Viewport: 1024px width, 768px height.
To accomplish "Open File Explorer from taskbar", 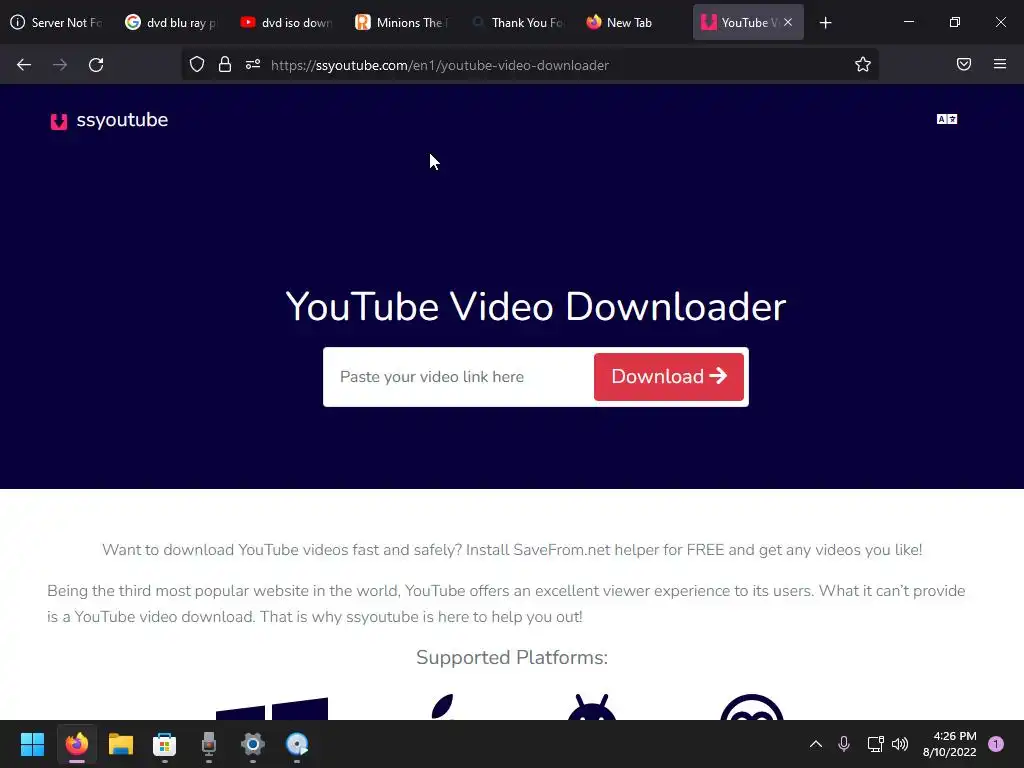I will pos(121,744).
